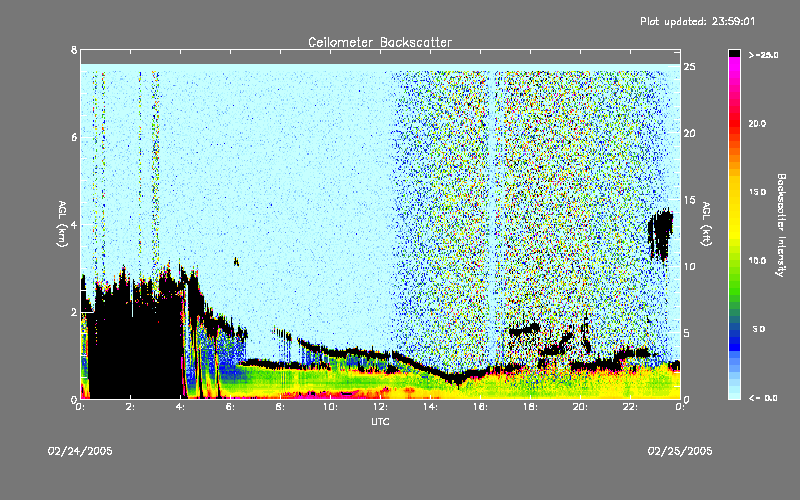
Task: Click the black cloud patch near 23 UTC, 4 km
Action: 661,234
